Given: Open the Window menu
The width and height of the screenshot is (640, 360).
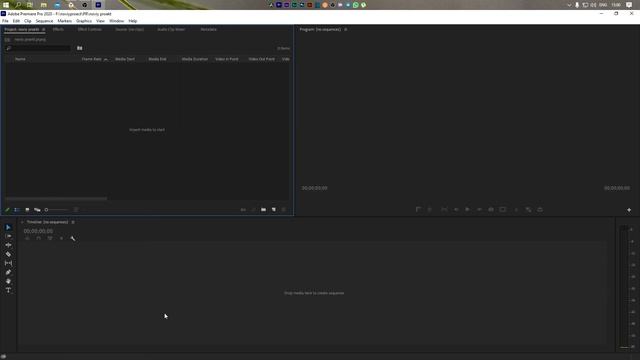Looking at the screenshot, I should (x=116, y=21).
